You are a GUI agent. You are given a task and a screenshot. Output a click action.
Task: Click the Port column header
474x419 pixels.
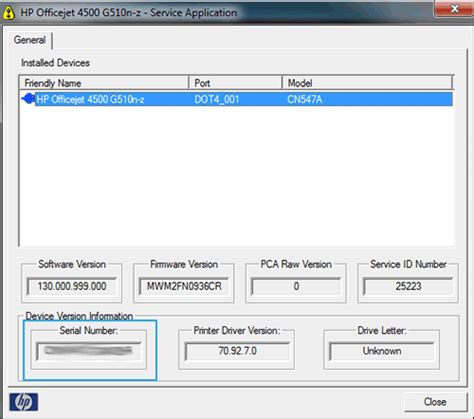pyautogui.click(x=235, y=83)
